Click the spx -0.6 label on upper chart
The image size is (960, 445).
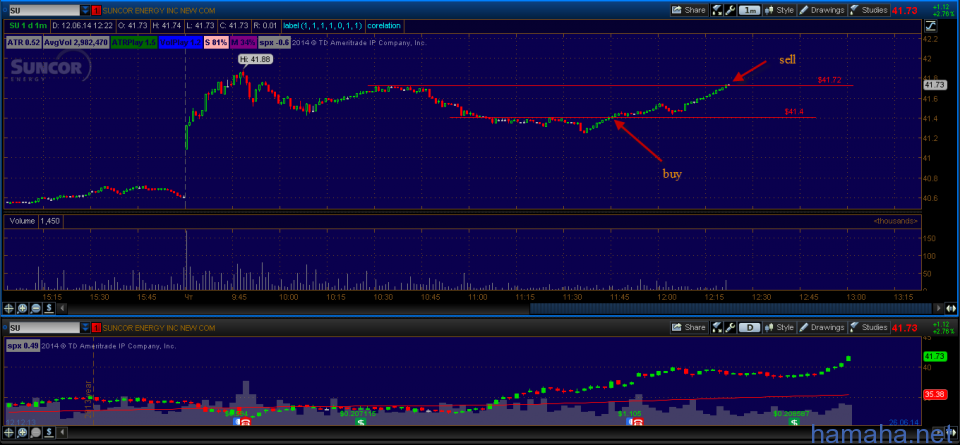pyautogui.click(x=273, y=42)
